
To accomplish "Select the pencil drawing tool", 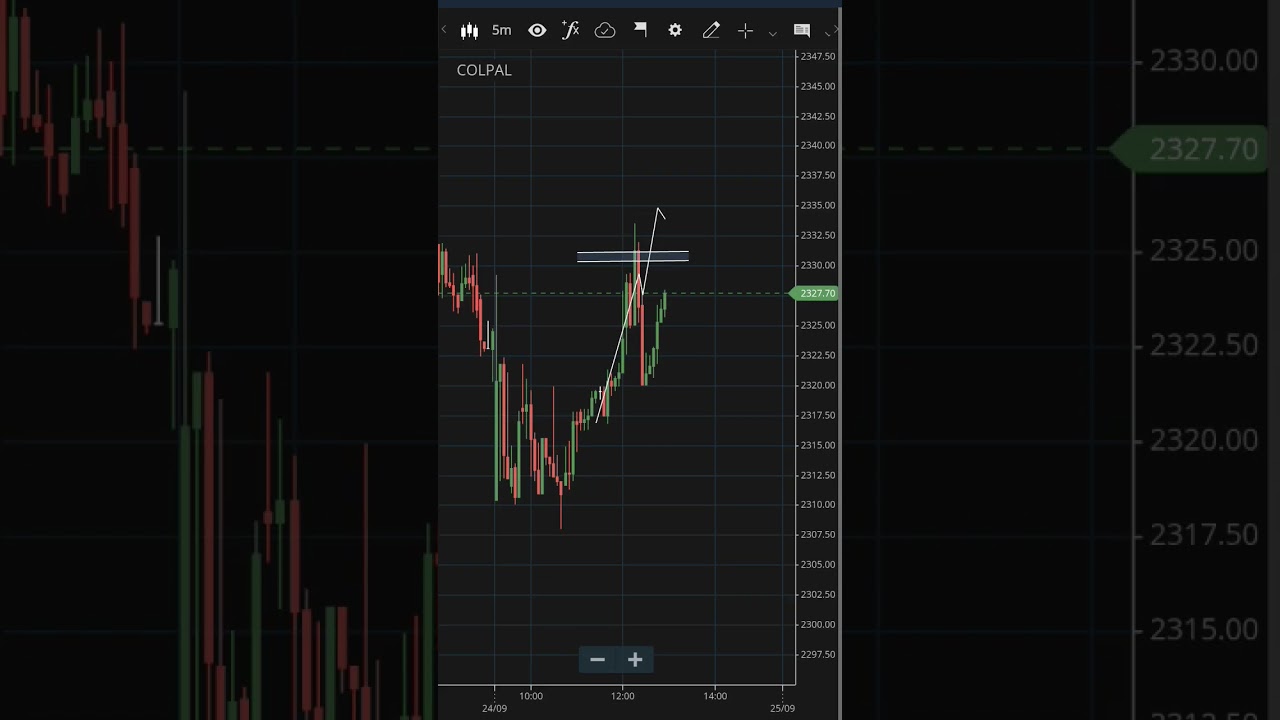I will tap(711, 31).
